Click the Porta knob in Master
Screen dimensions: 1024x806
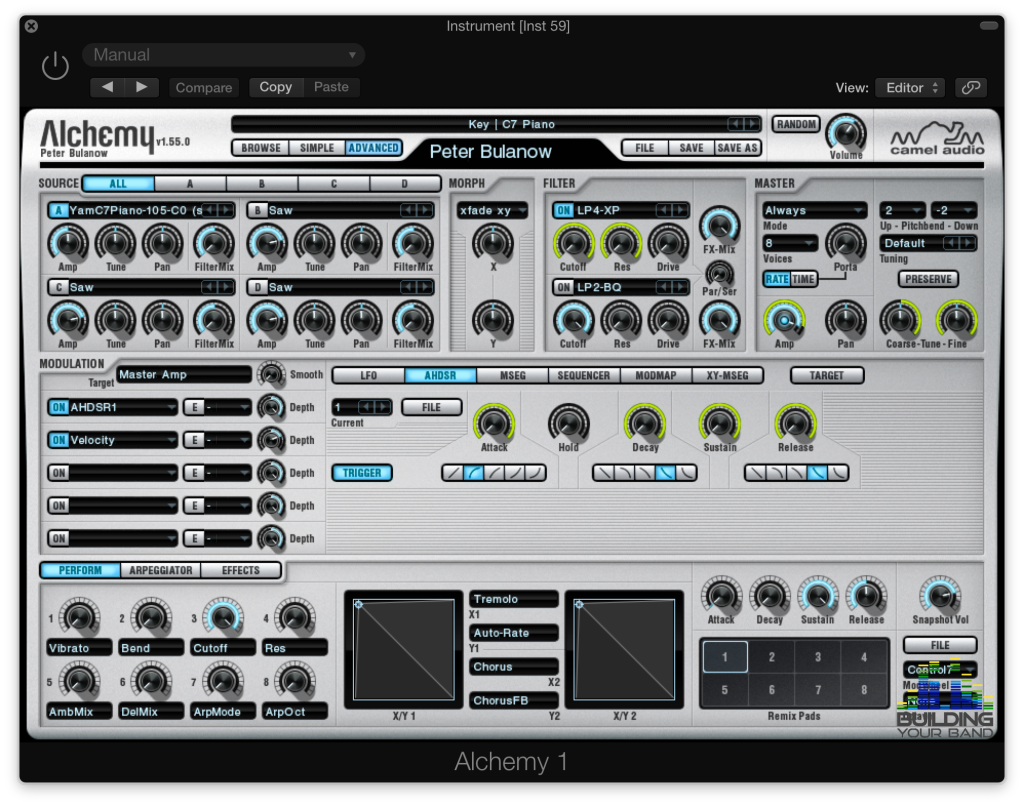coord(845,242)
